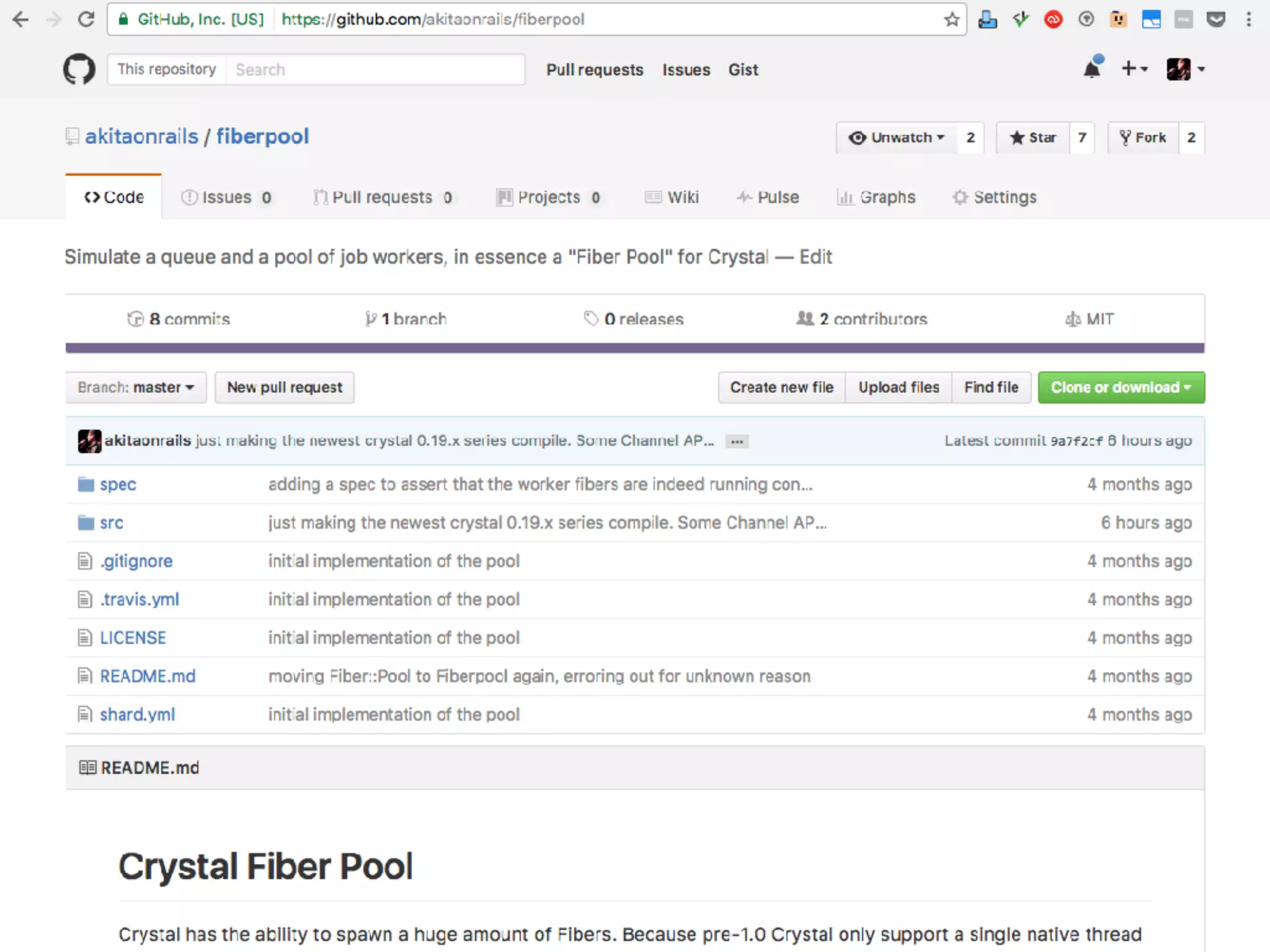
Task: Open Chrome three-dot menu
Action: (1249, 19)
